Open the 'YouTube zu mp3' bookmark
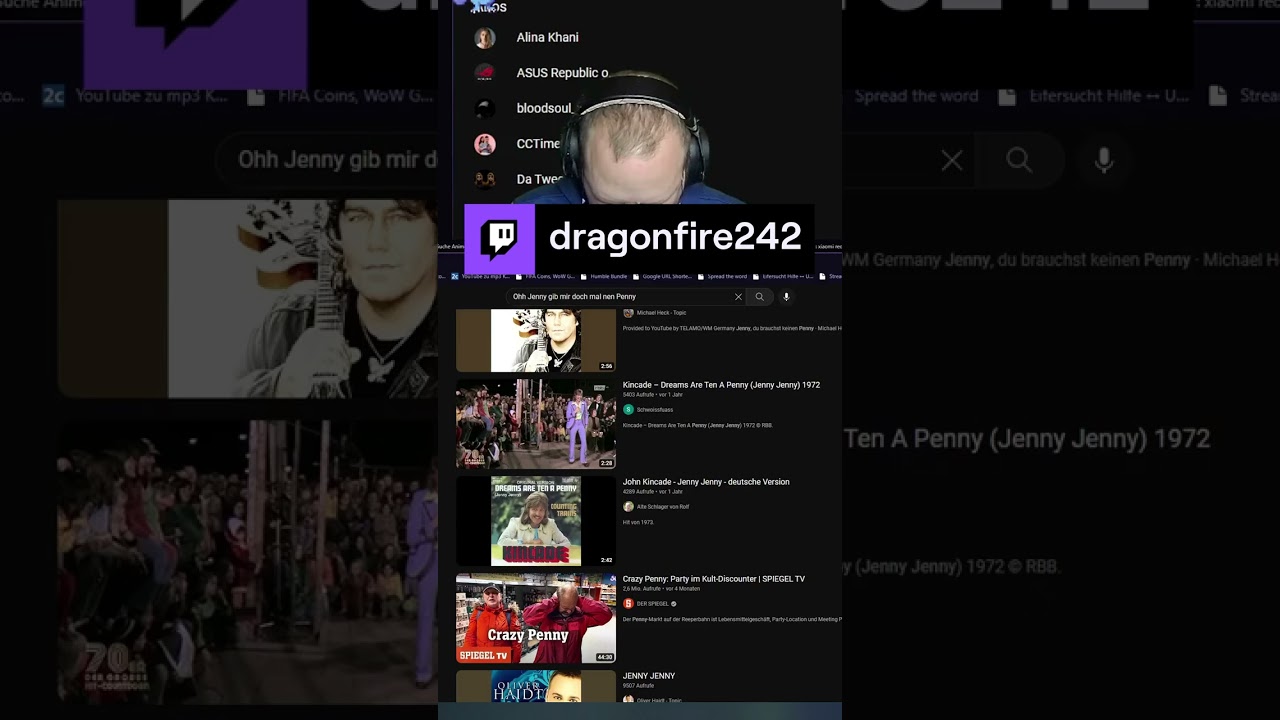 481,276
